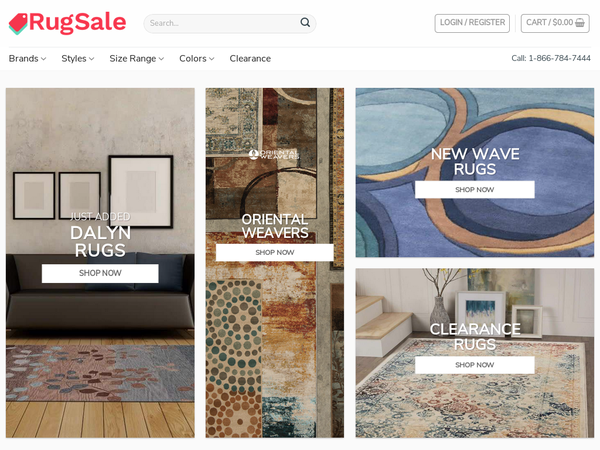Screen dimensions: 600x450
Task: Open the Cart / $0.00 button
Action: [555, 23]
